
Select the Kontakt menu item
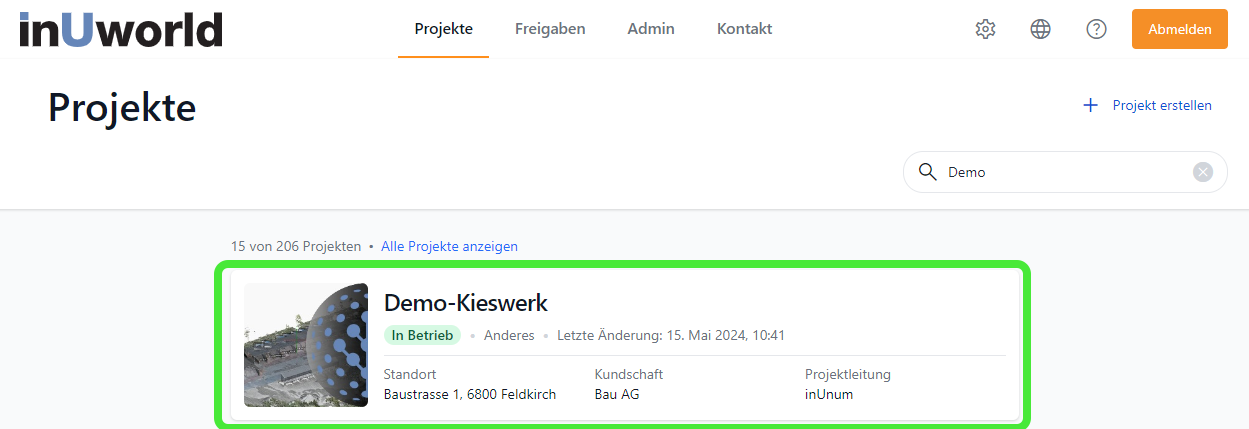click(x=744, y=29)
